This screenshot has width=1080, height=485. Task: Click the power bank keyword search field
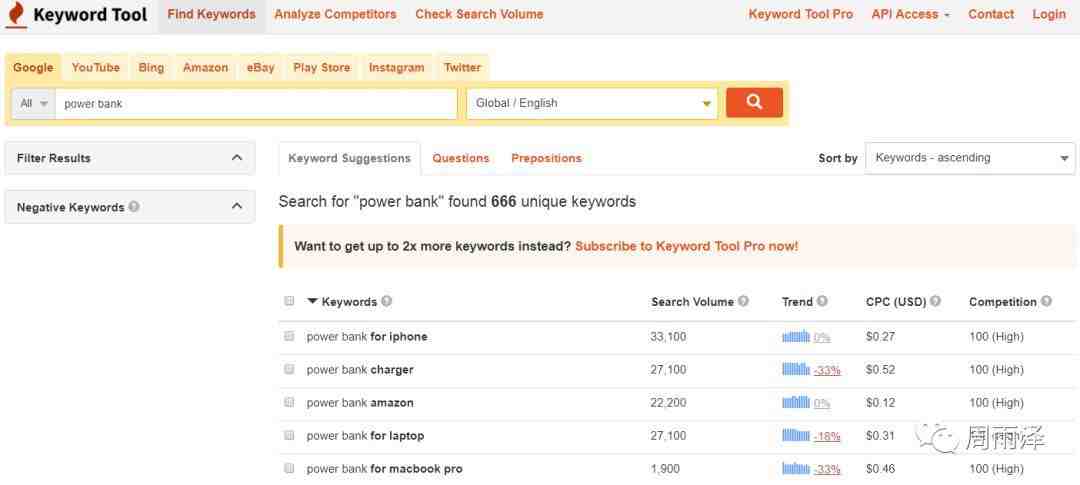coord(256,103)
